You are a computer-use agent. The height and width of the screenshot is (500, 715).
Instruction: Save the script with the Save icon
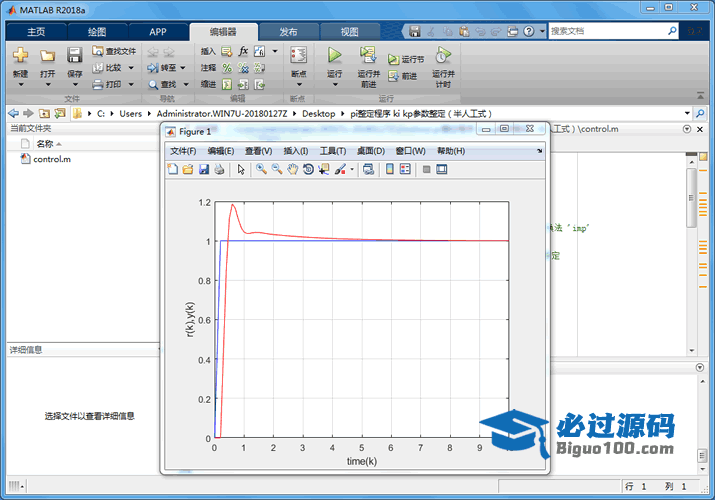coord(74,56)
